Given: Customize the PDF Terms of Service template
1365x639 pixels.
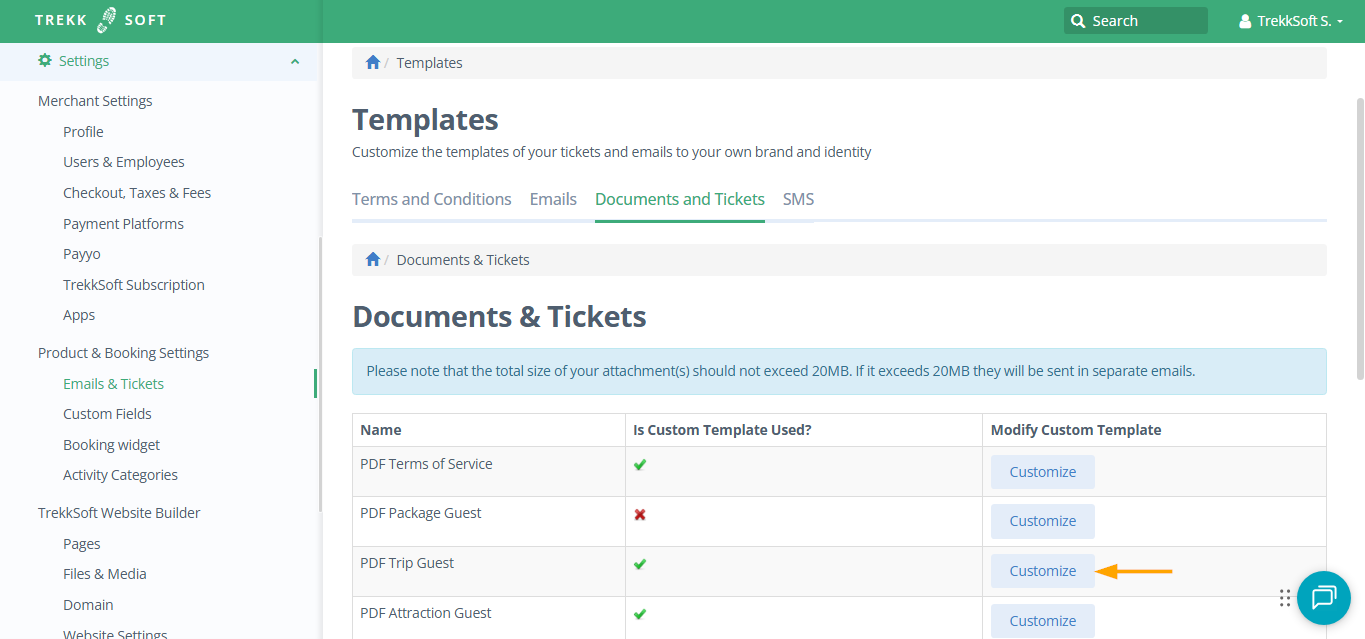Looking at the screenshot, I should coord(1042,472).
